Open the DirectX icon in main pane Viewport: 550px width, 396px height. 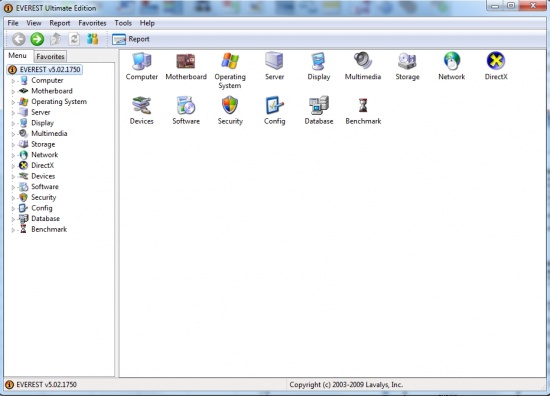click(x=496, y=61)
